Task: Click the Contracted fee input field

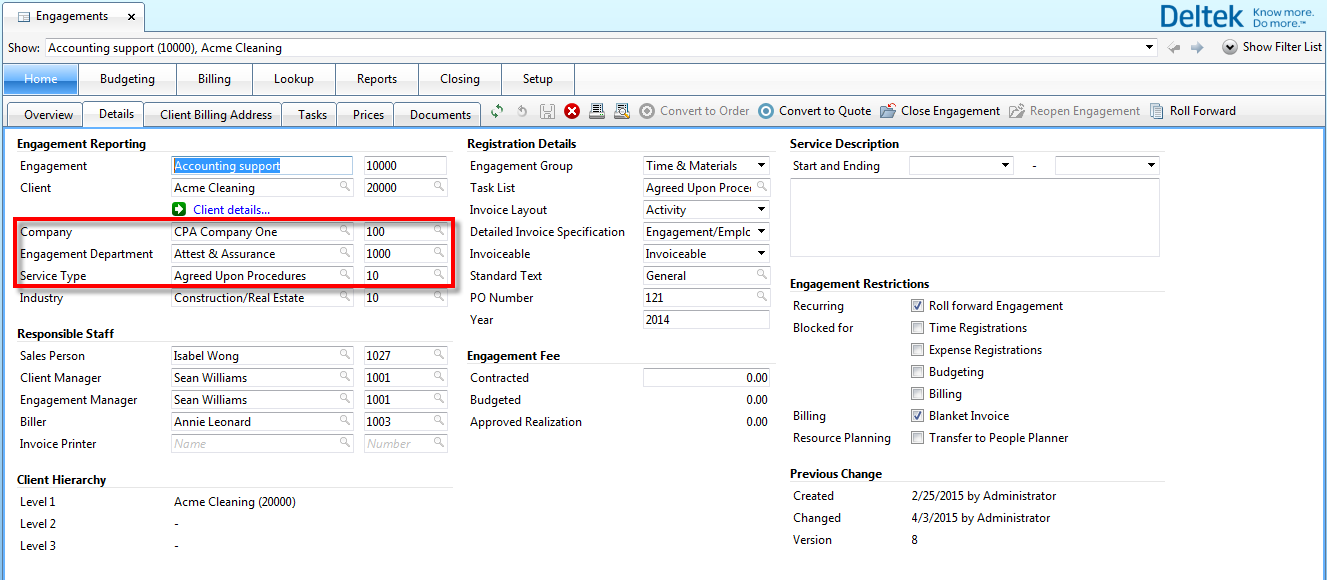Action: tap(706, 378)
